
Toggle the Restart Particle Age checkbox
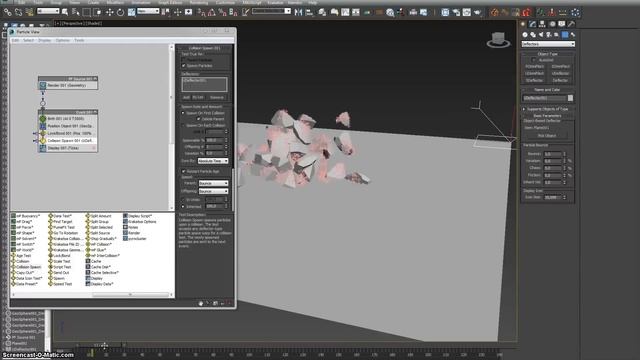(184, 171)
